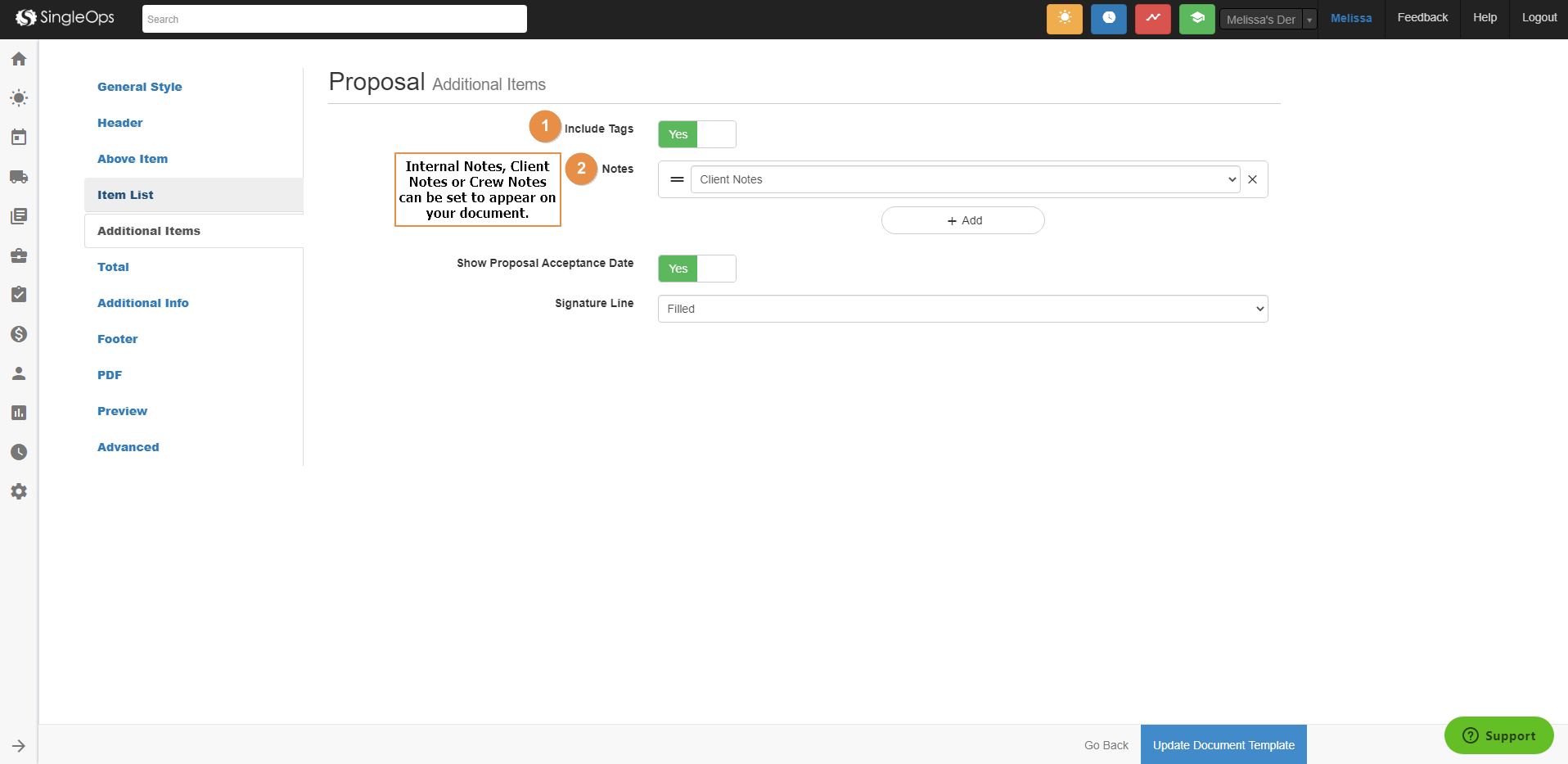Image resolution: width=1568 pixels, height=764 pixels.
Task: Click the truck icon in the sidebar
Action: [x=19, y=177]
